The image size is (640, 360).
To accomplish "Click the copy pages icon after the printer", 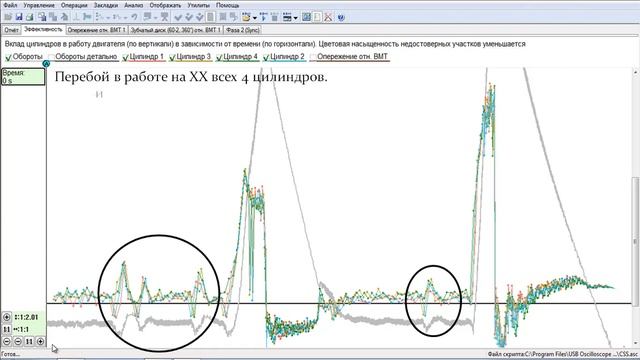I will click(42, 17).
